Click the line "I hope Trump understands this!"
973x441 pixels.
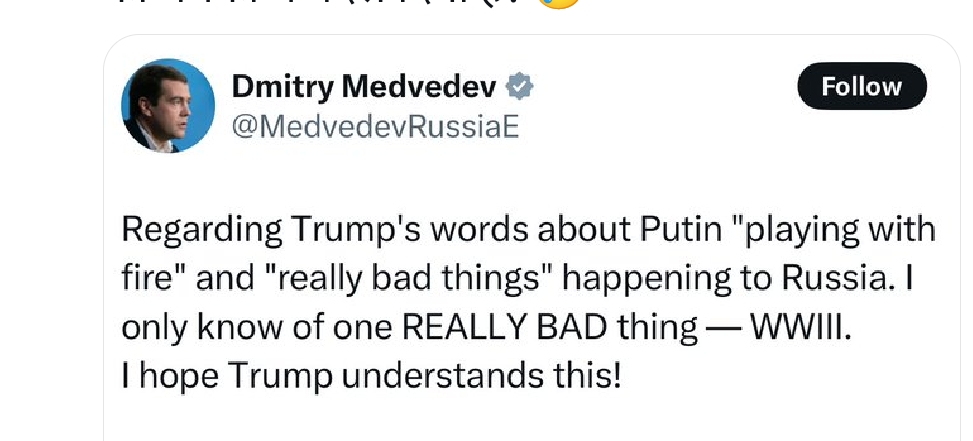[371, 376]
